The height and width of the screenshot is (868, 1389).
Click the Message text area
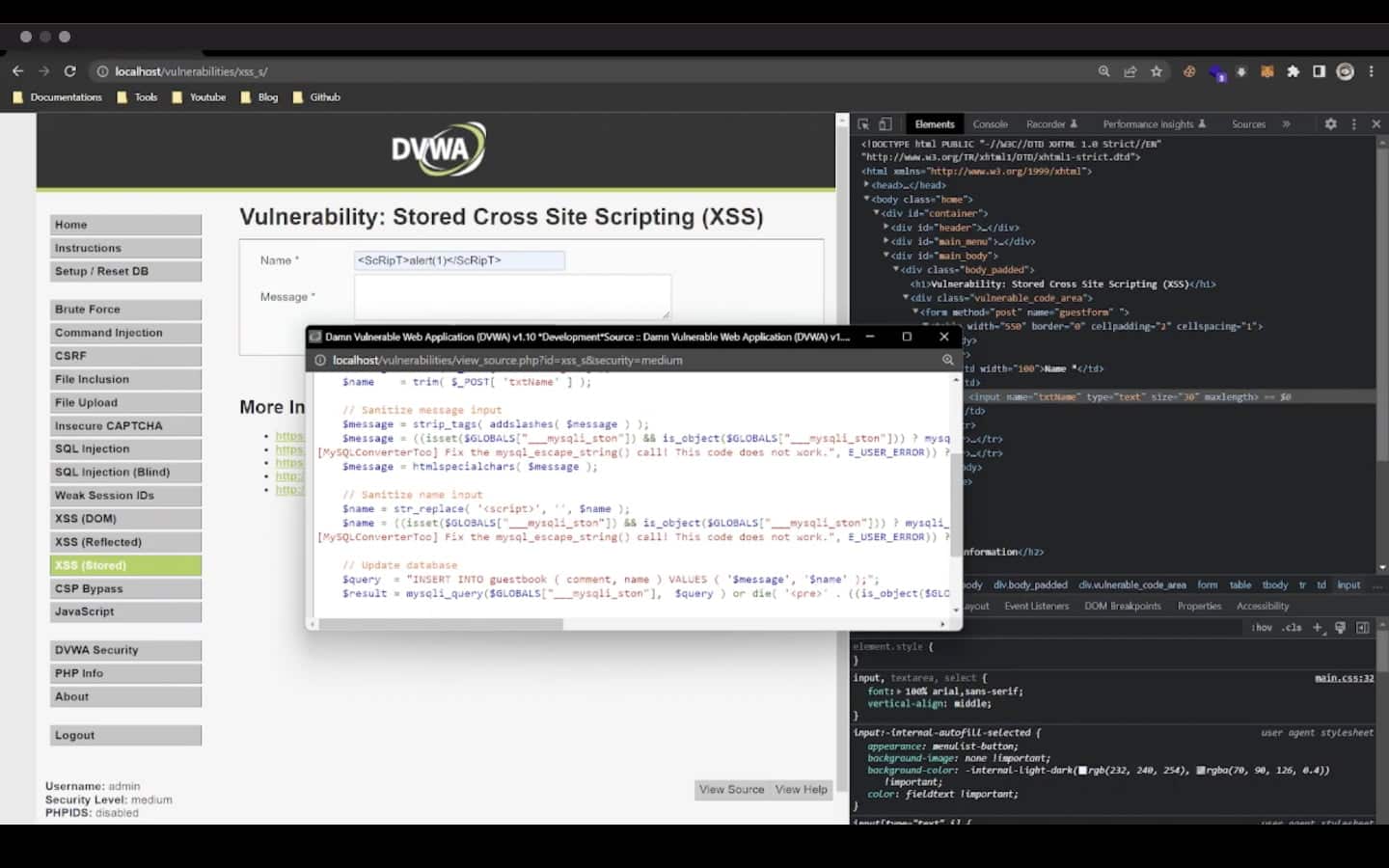pyautogui.click(x=512, y=296)
